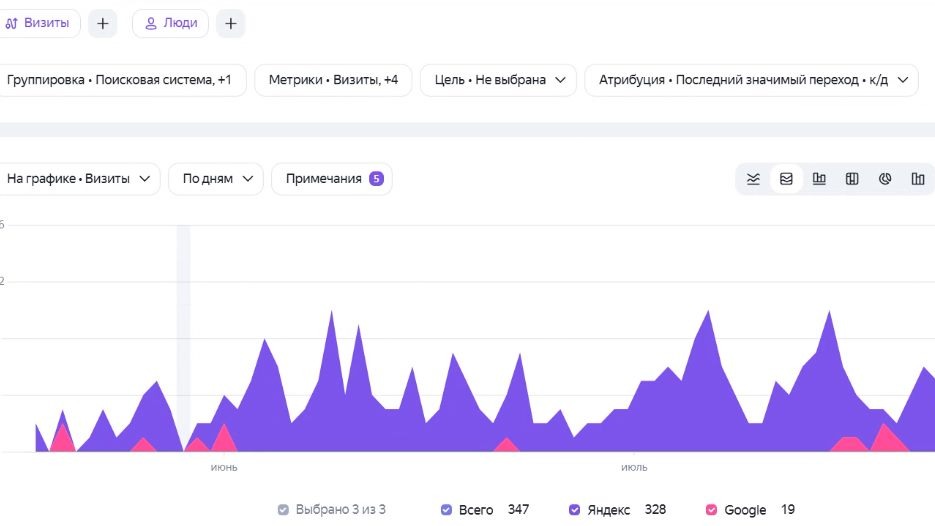Screen dimensions: 935x526
Task: Click the июнь axis label
Action: 224,468
